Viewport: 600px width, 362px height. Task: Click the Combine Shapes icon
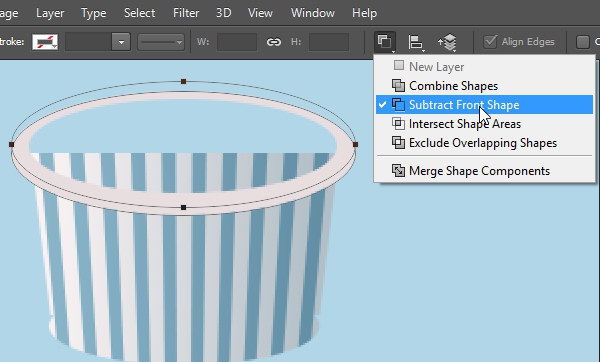pyautogui.click(x=398, y=86)
